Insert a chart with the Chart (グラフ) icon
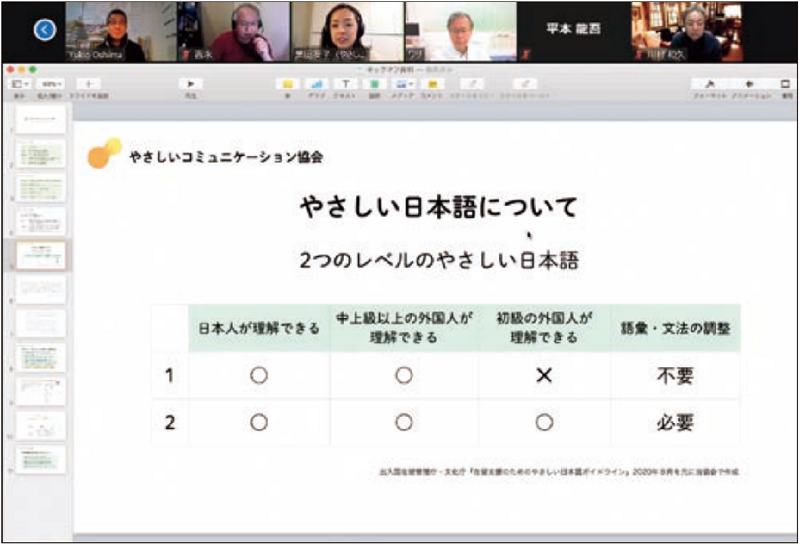Screen dimensions: 800x545 pos(316,84)
